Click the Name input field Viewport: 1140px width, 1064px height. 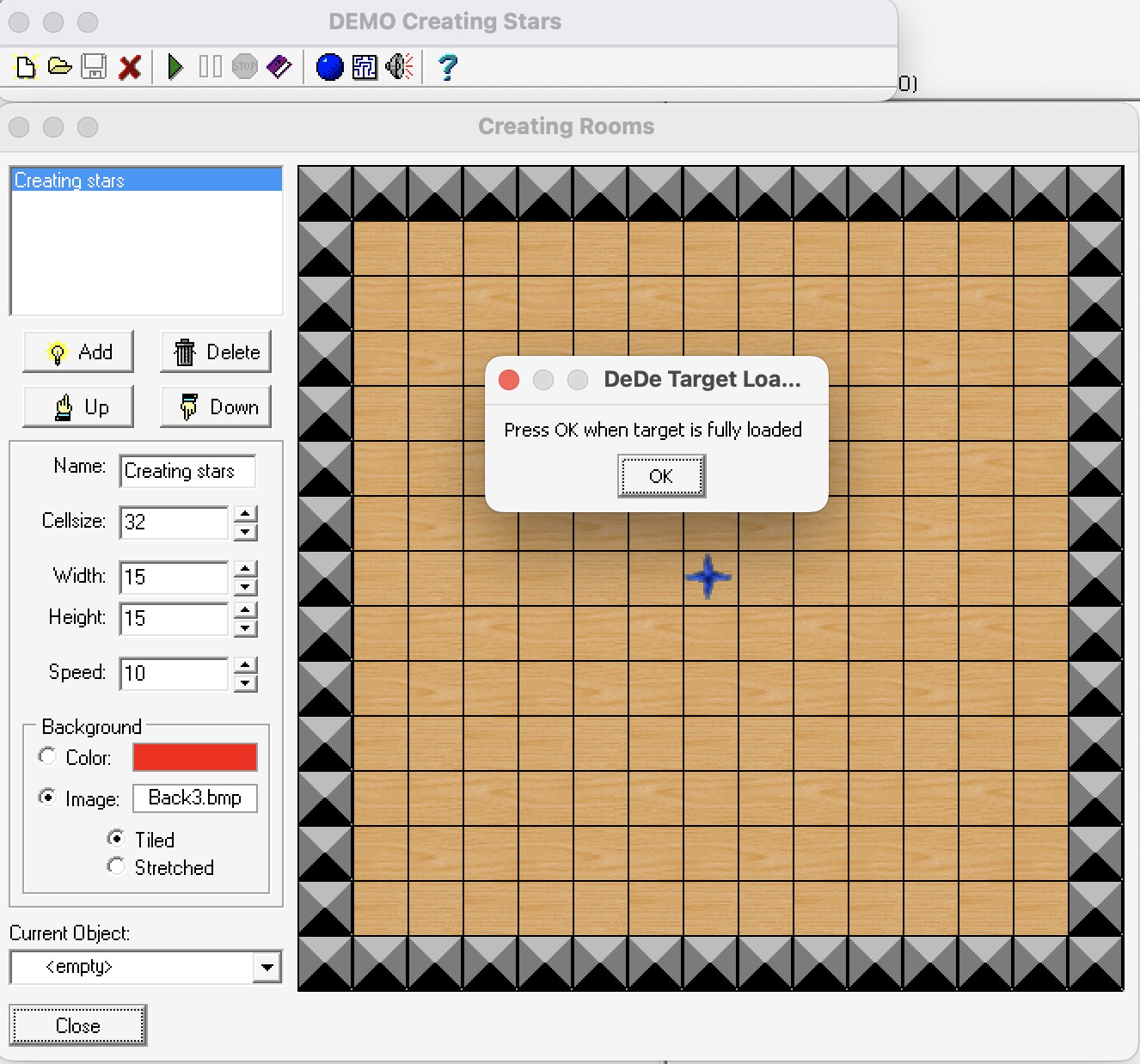[x=187, y=471]
